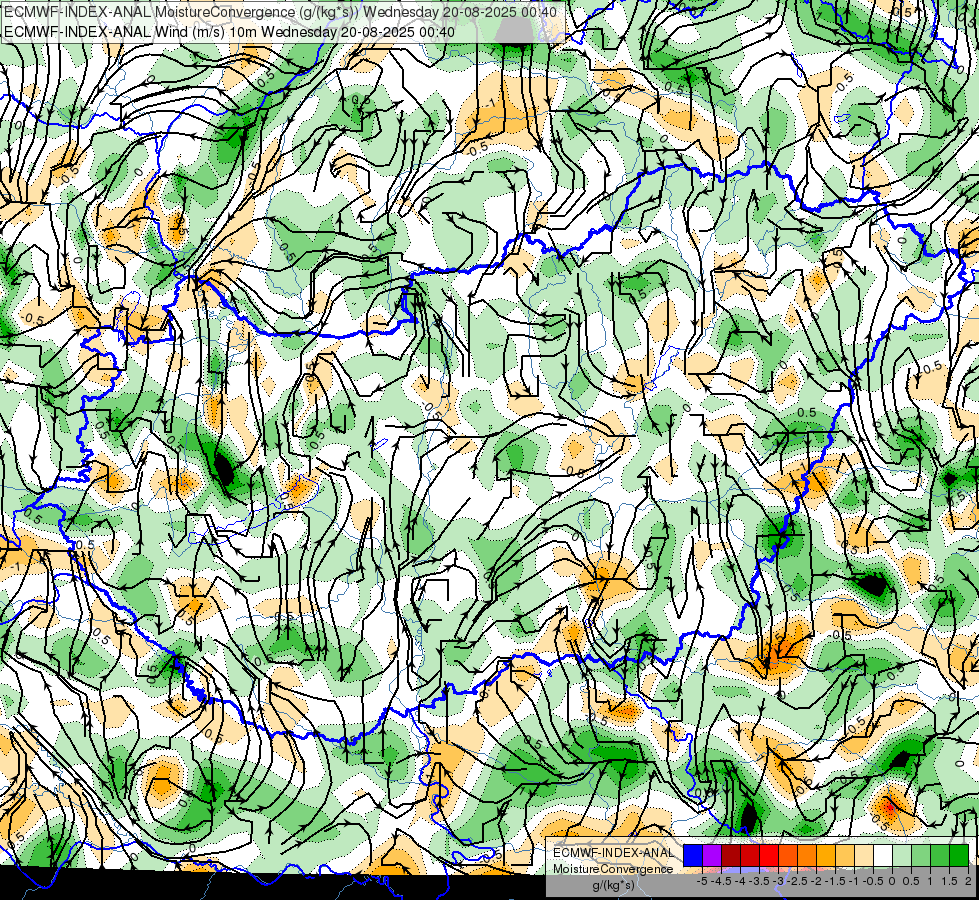
Task: Select the swatch between -2.5 and -2
Action: point(807,855)
